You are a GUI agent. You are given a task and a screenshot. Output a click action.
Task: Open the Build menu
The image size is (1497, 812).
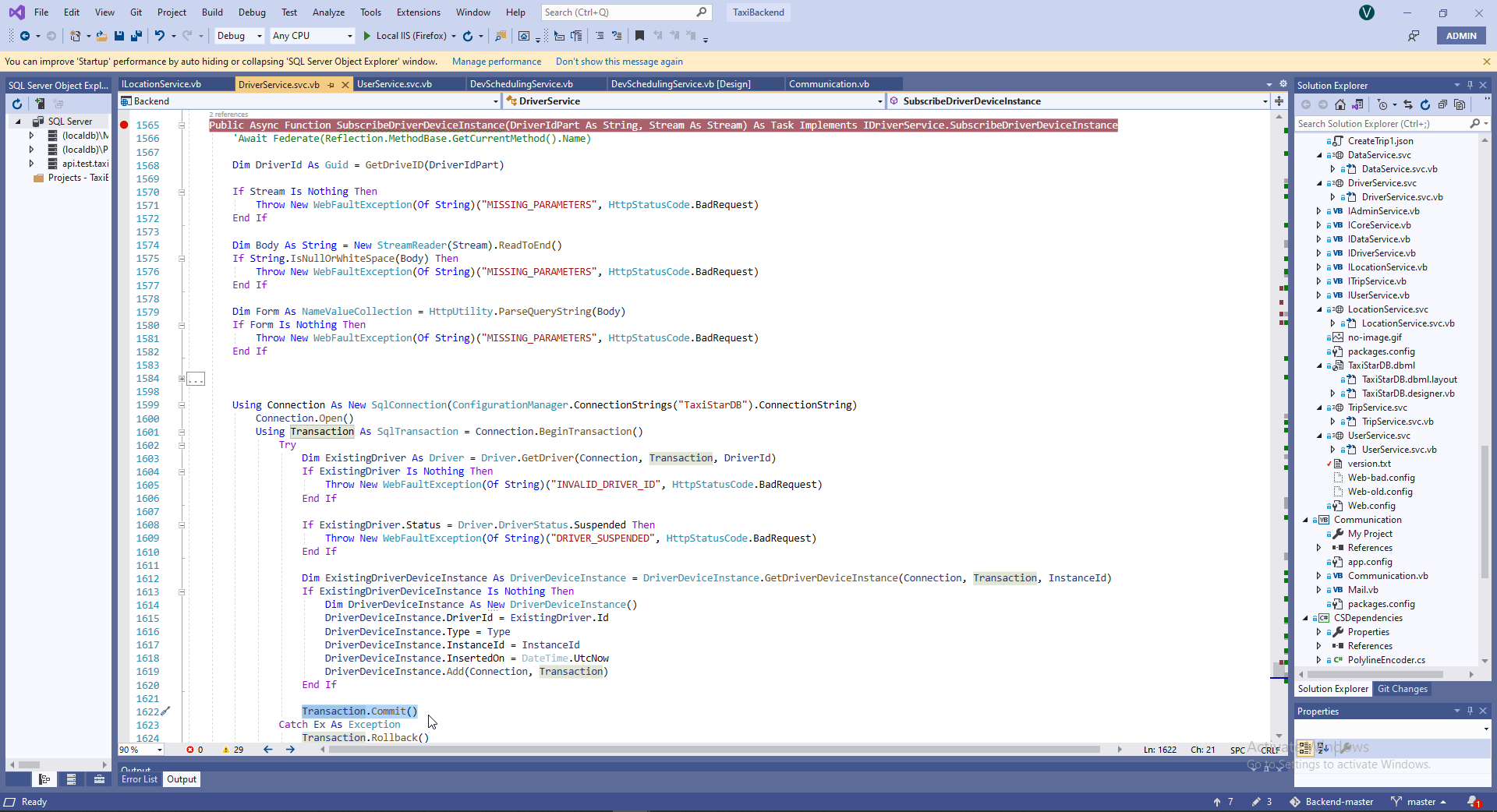[211, 12]
